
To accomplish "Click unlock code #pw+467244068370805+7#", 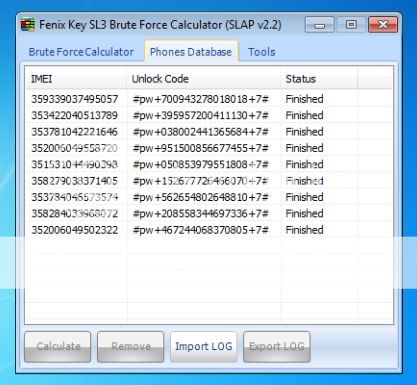I will (x=200, y=230).
